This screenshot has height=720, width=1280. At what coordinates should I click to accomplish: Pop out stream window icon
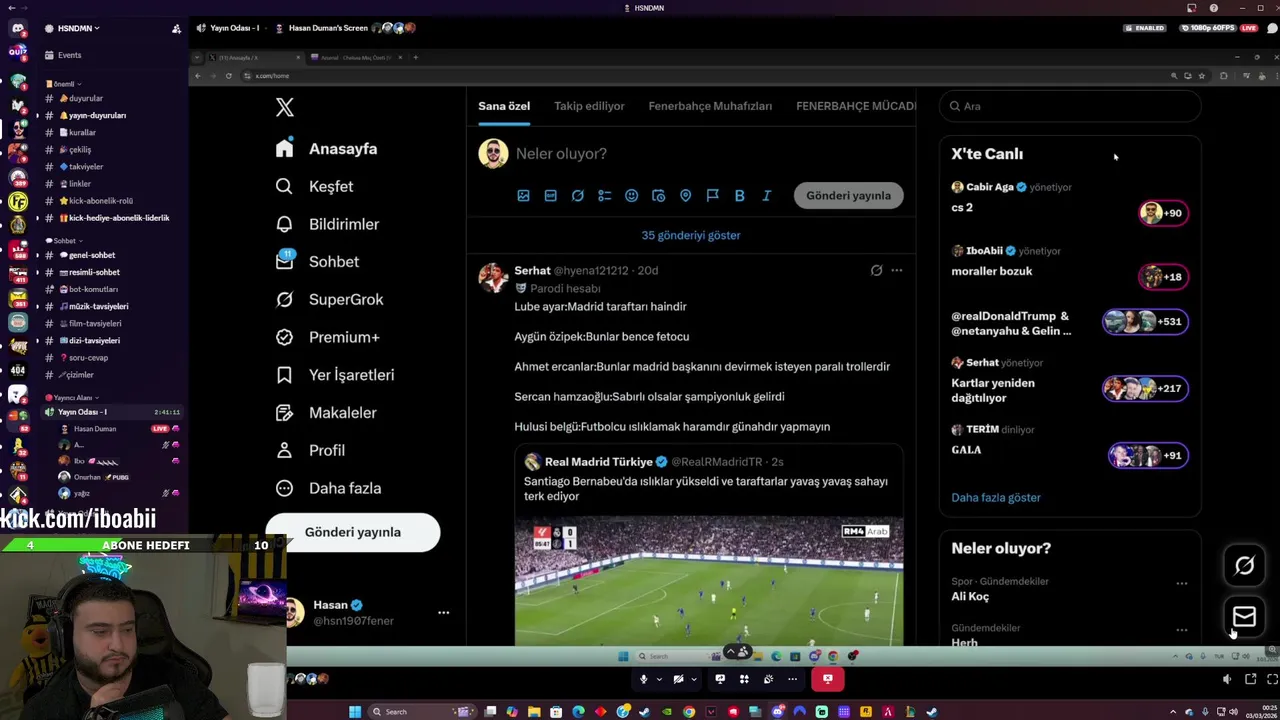coord(1250,679)
